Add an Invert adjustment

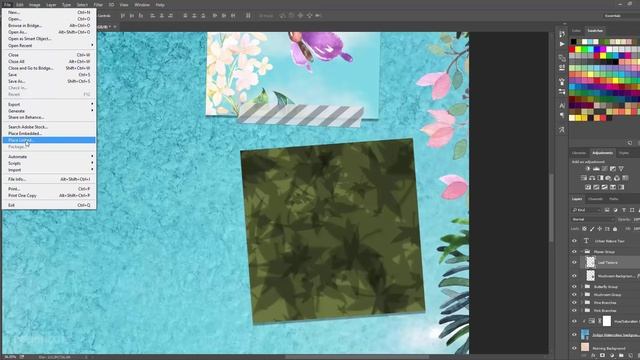[588, 187]
